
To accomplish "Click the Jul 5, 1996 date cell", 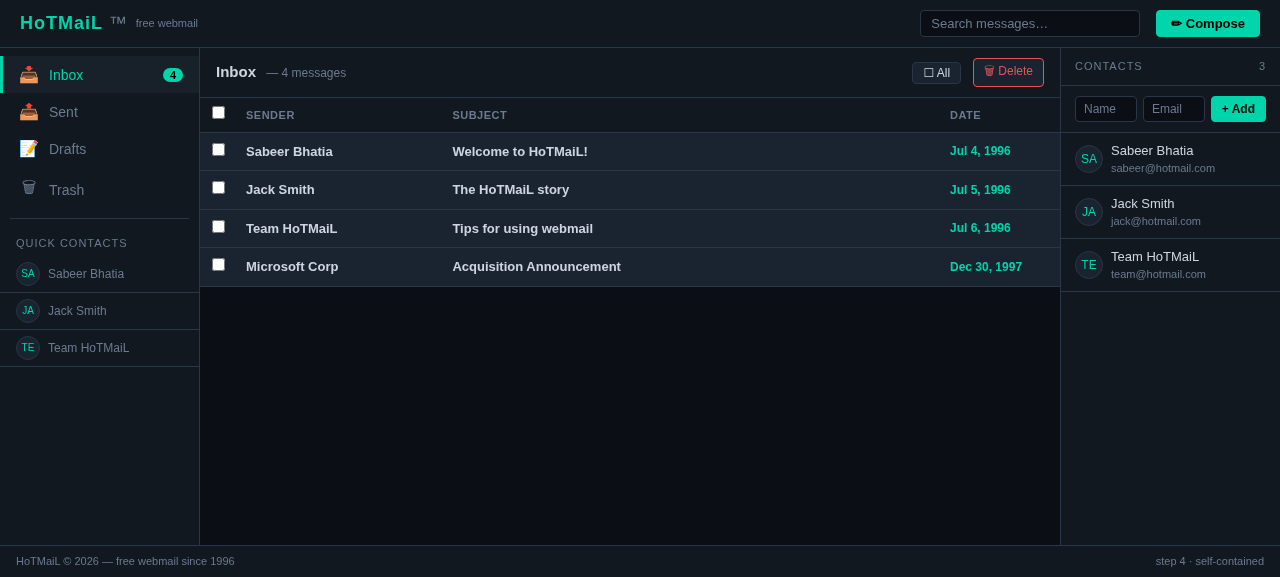I will [980, 190].
